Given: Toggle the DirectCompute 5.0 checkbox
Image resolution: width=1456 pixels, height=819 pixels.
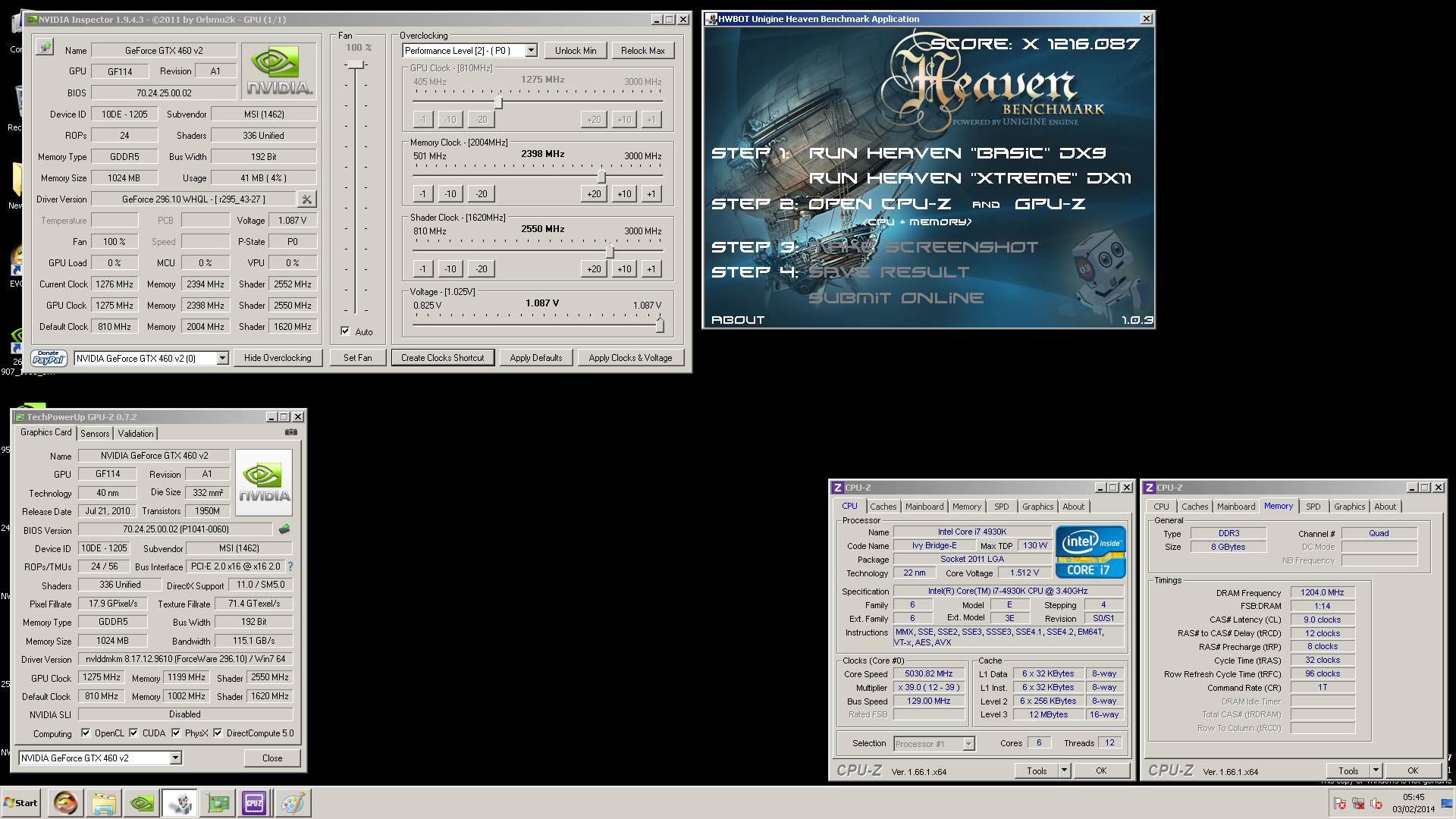Looking at the screenshot, I should (218, 733).
